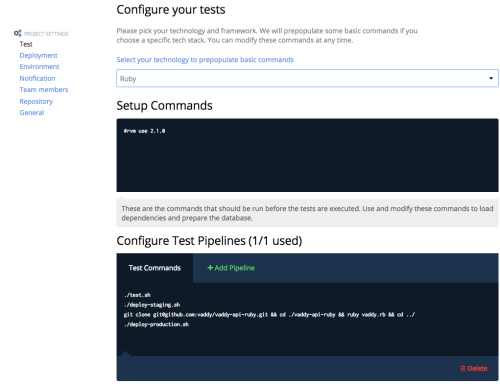Click the Project Settings gear icon

[17, 33]
